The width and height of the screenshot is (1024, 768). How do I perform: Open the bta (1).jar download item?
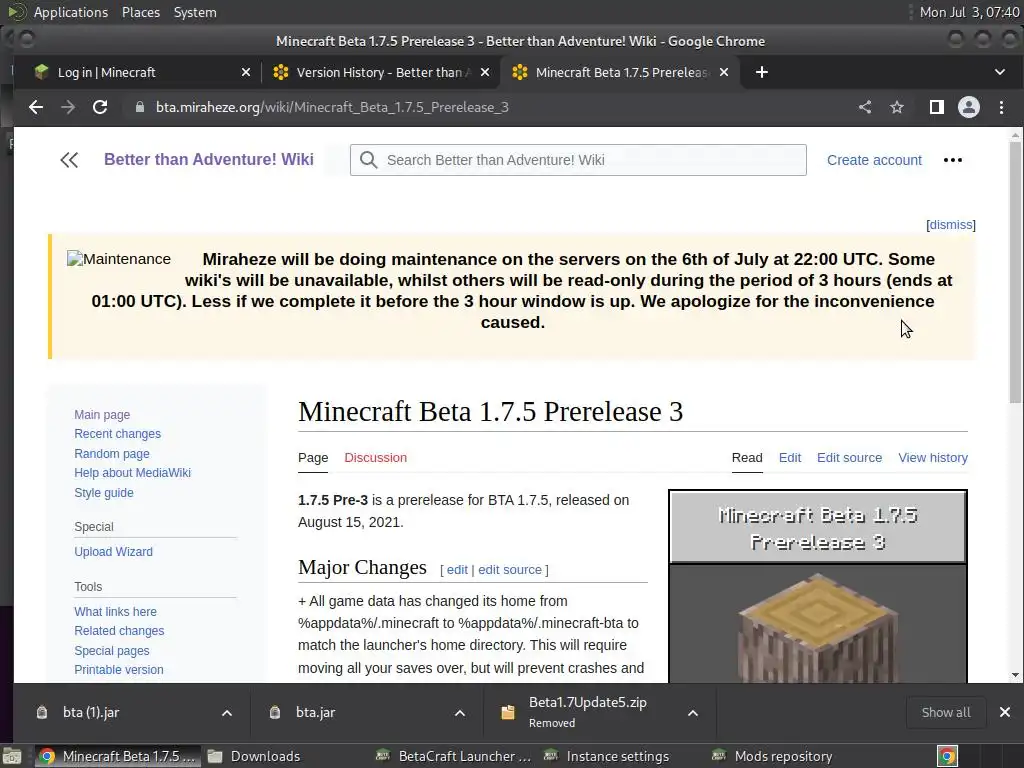(x=91, y=712)
